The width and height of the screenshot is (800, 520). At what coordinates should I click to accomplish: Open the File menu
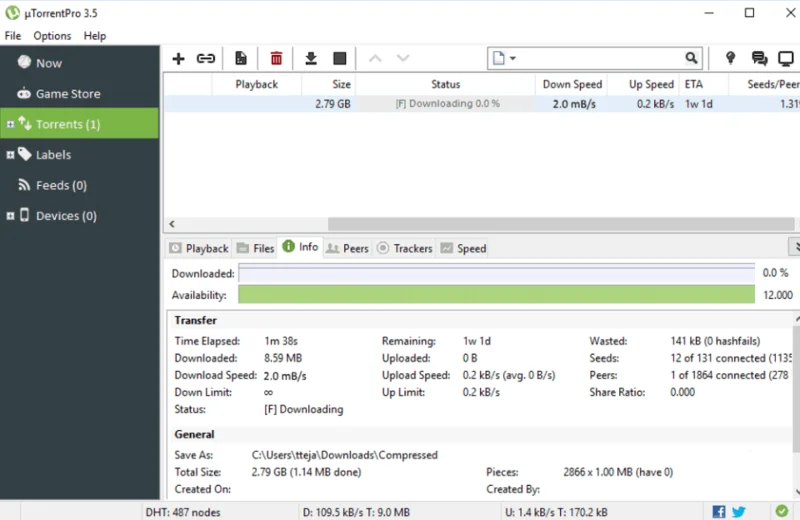(x=13, y=36)
